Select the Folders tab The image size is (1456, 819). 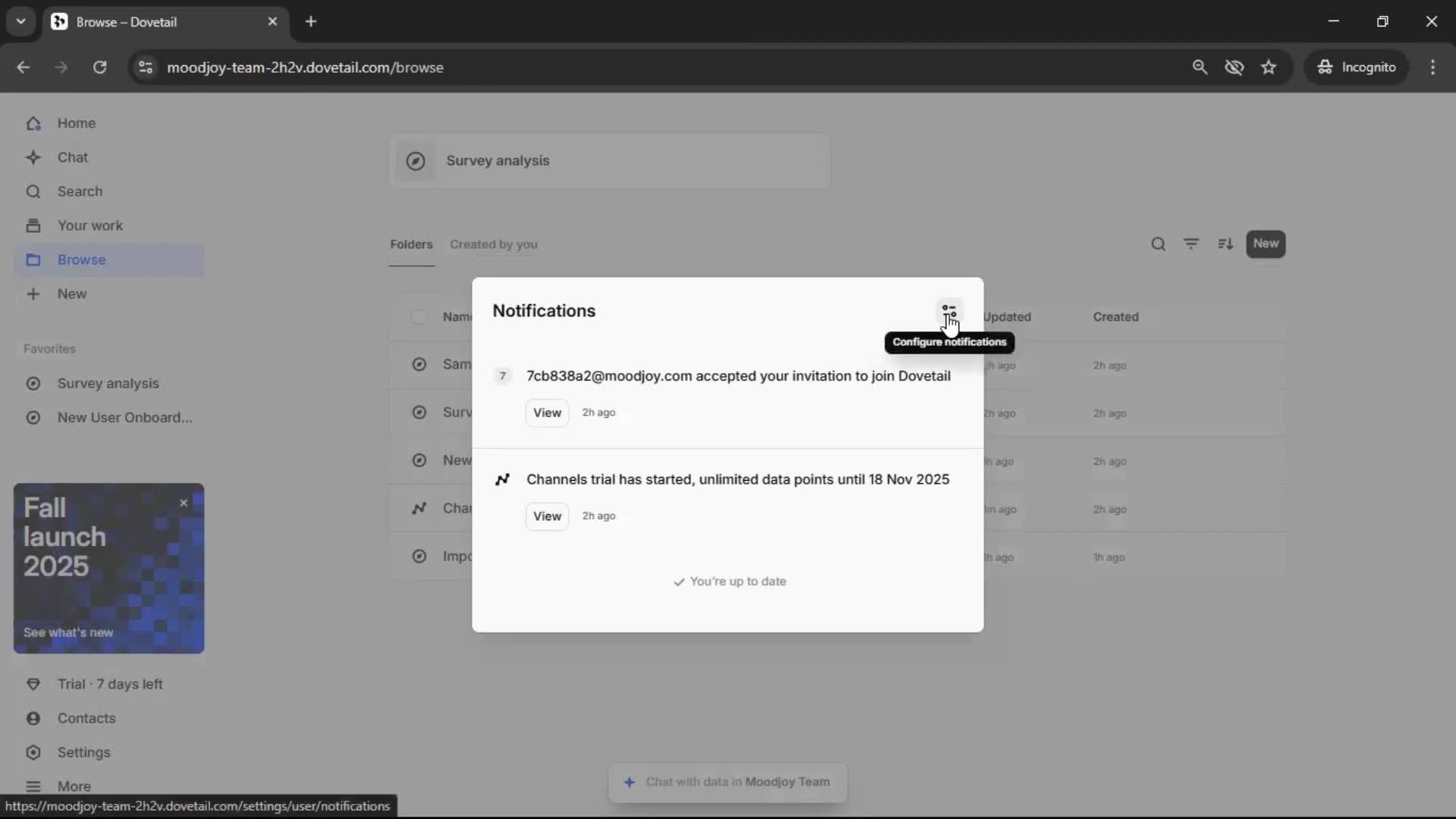[x=411, y=244]
